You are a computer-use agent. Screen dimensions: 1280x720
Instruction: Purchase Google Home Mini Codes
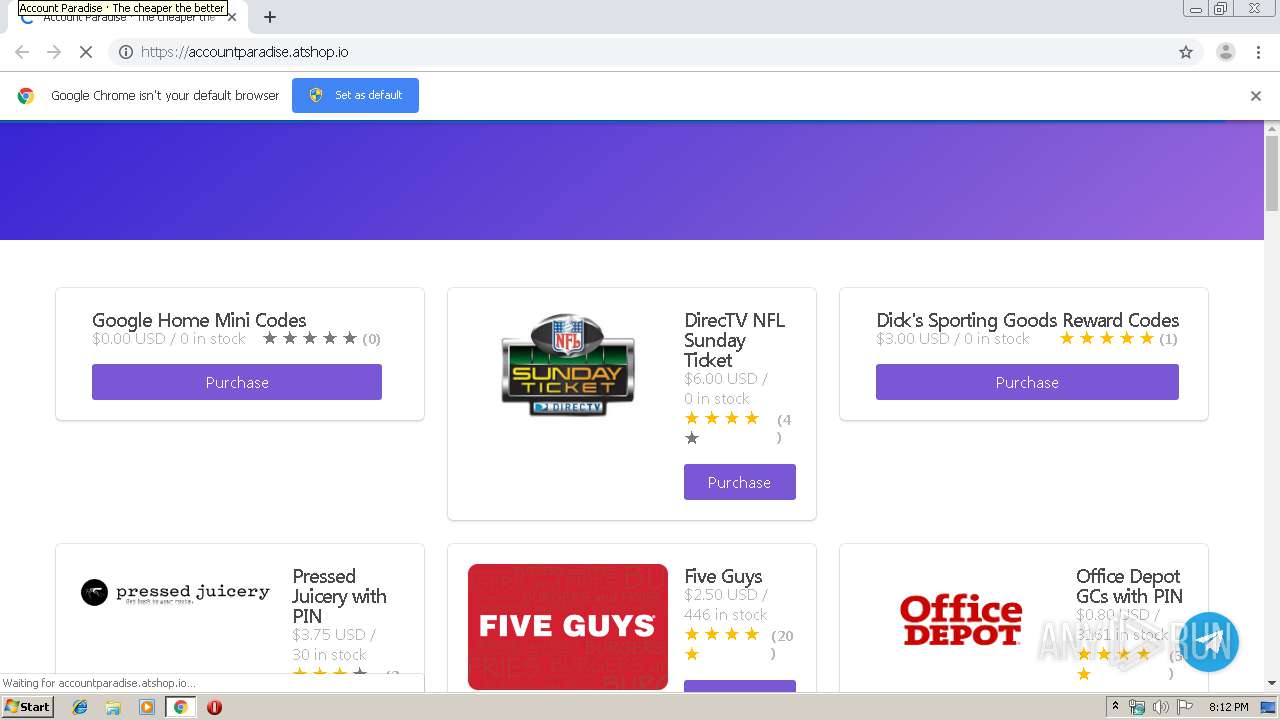[237, 382]
